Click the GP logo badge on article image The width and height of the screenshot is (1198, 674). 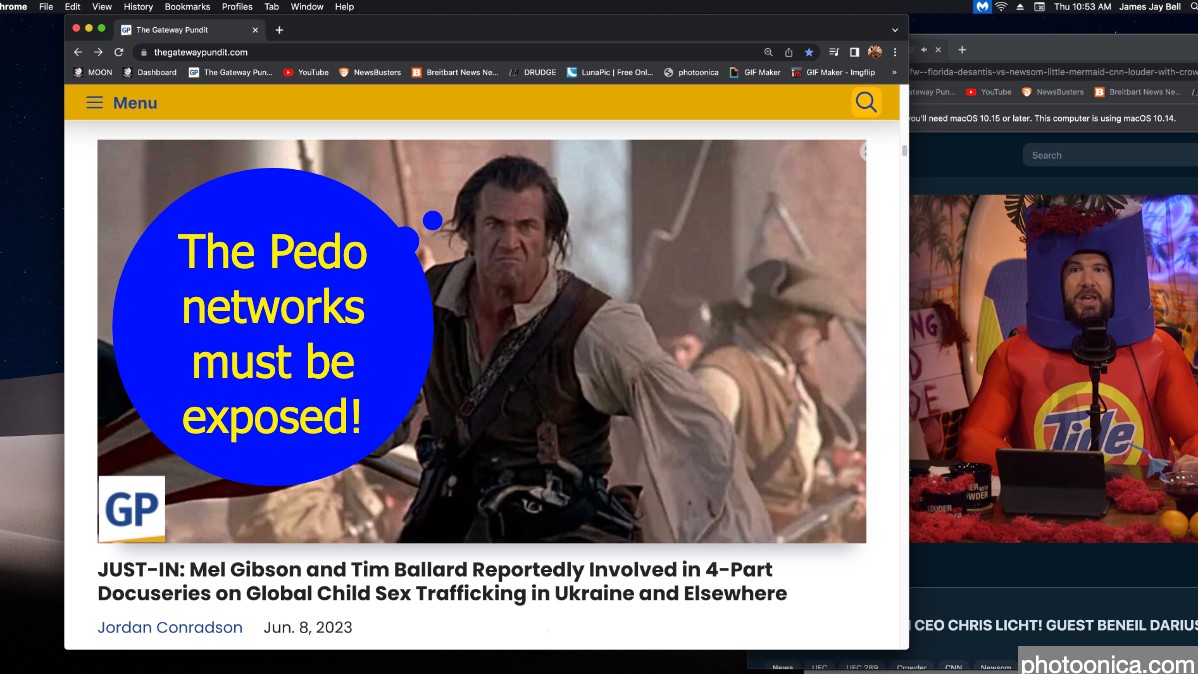point(131,509)
